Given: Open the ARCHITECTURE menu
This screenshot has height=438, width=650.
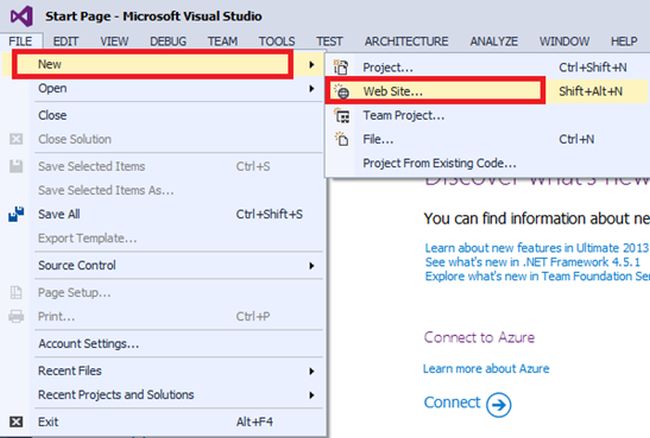Looking at the screenshot, I should coord(406,41).
